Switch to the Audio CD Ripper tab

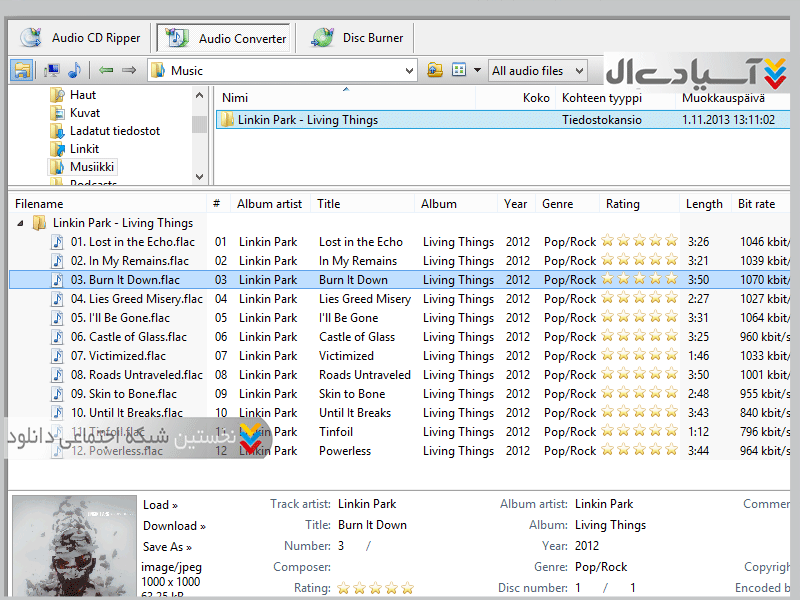82,38
